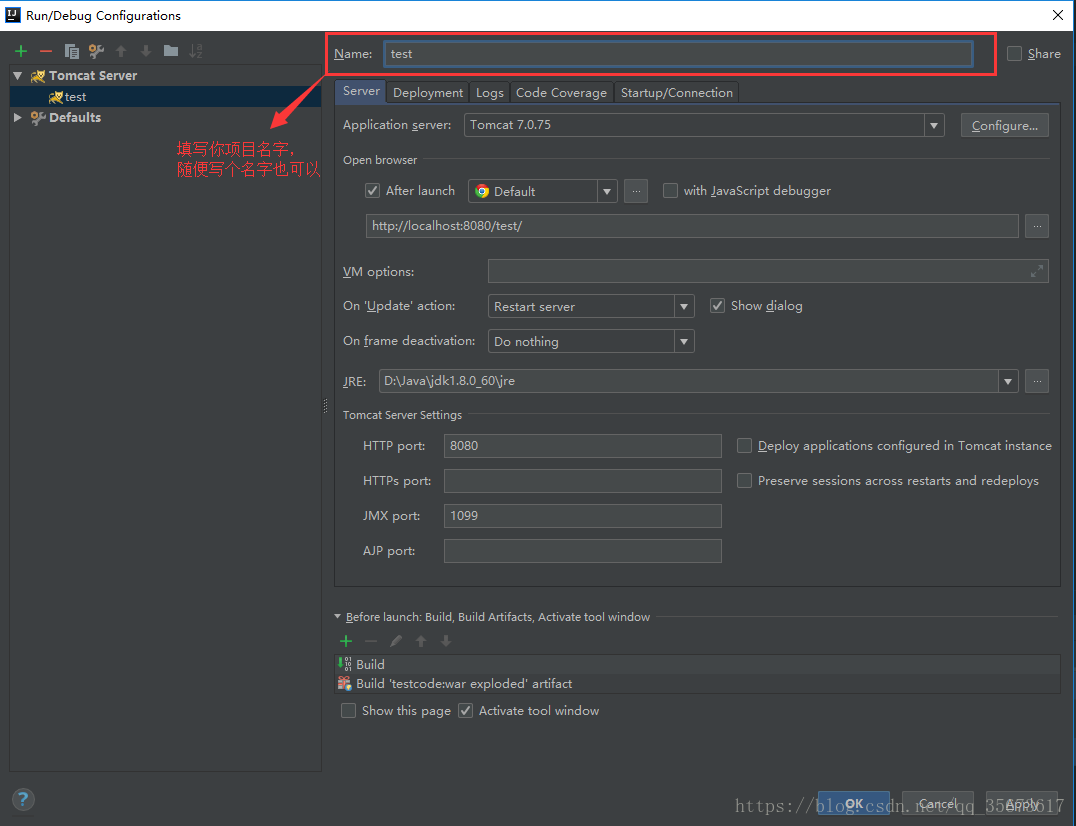Expand the Defaults tree node

pyautogui.click(x=18, y=117)
